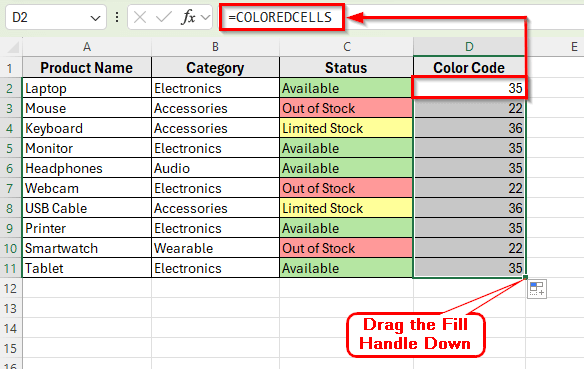Select Available cell in Headphones row
The width and height of the screenshot is (584, 369).
coord(346,168)
